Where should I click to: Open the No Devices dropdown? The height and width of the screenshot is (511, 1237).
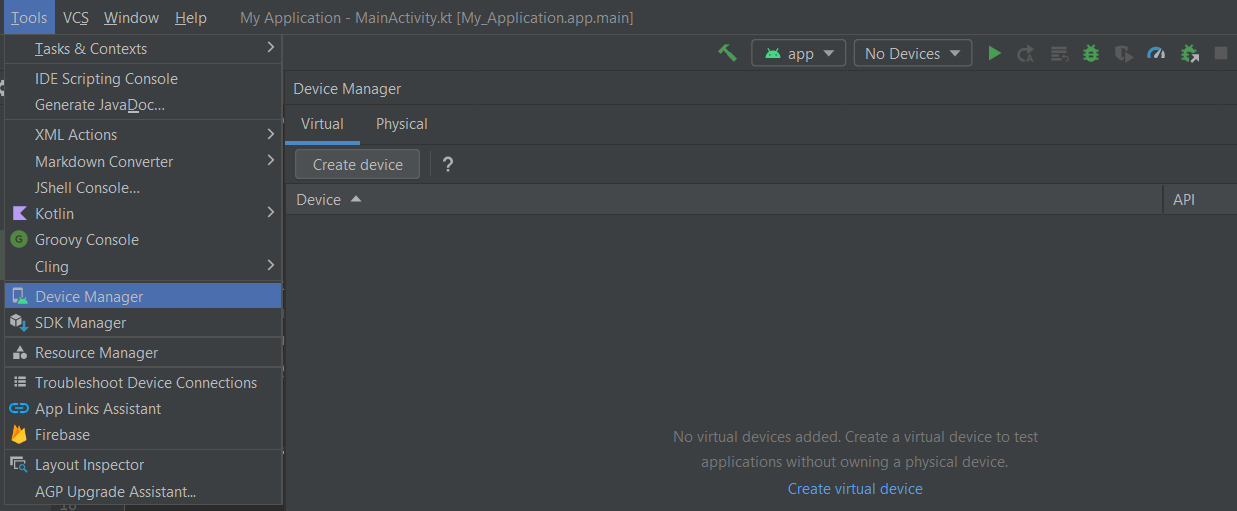912,53
